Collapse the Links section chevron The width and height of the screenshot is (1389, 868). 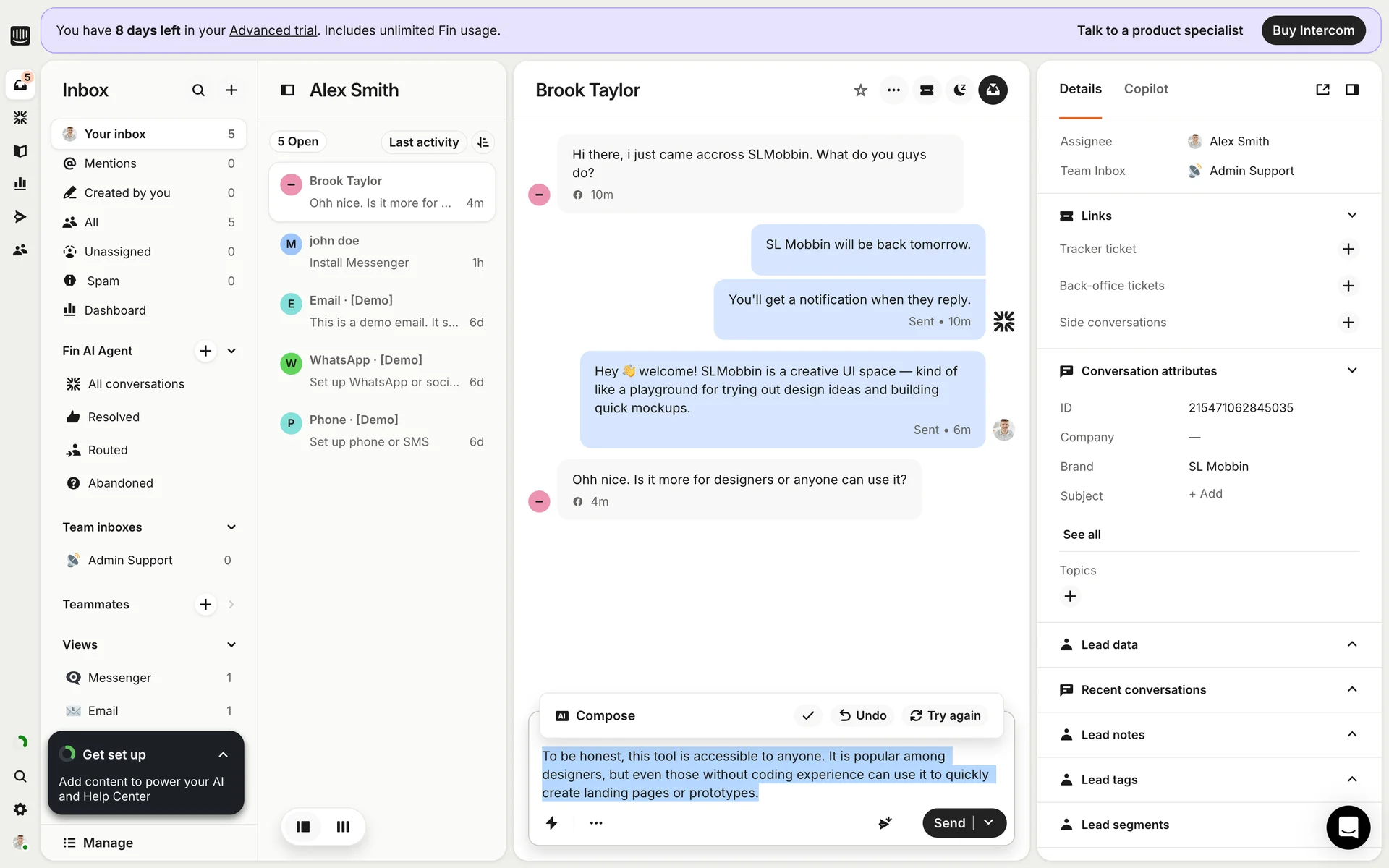pyautogui.click(x=1351, y=216)
